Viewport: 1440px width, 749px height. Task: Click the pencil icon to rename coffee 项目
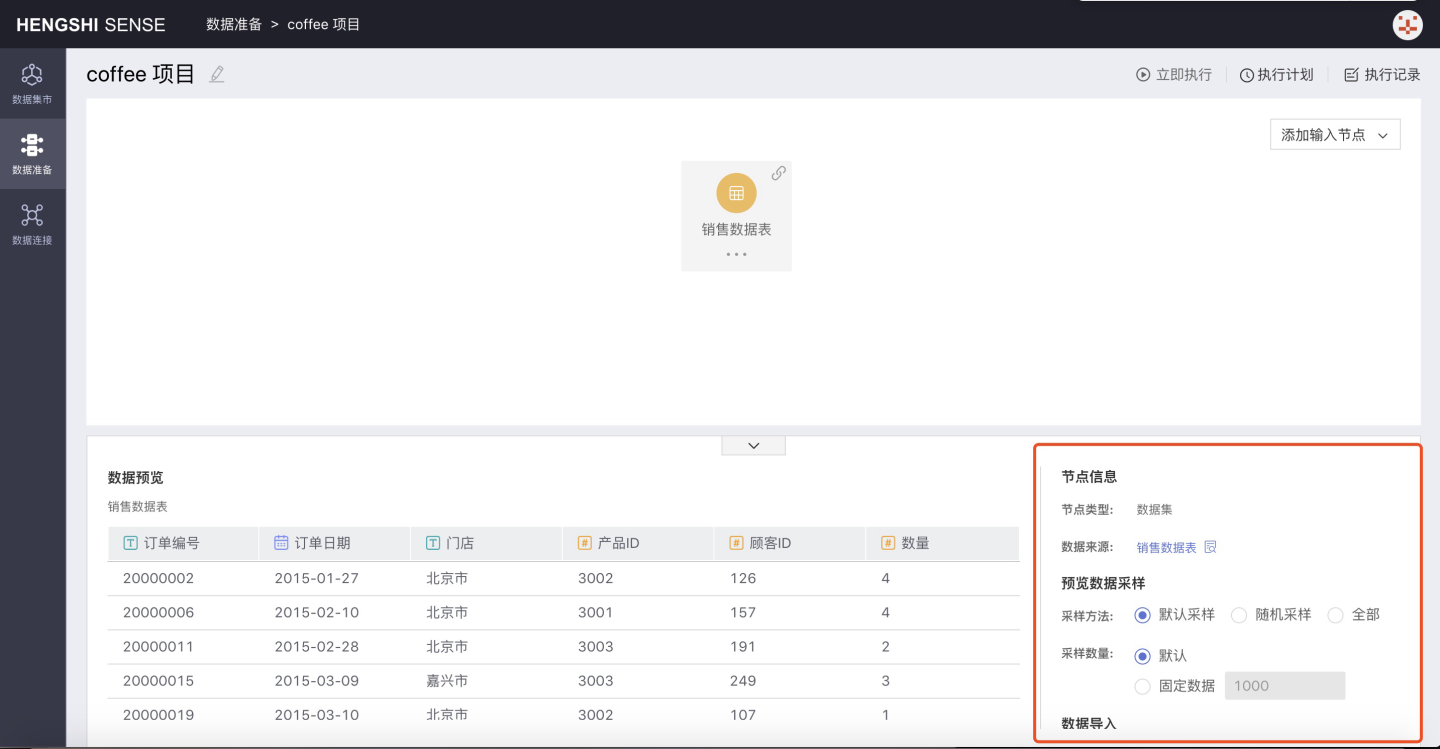pos(217,75)
